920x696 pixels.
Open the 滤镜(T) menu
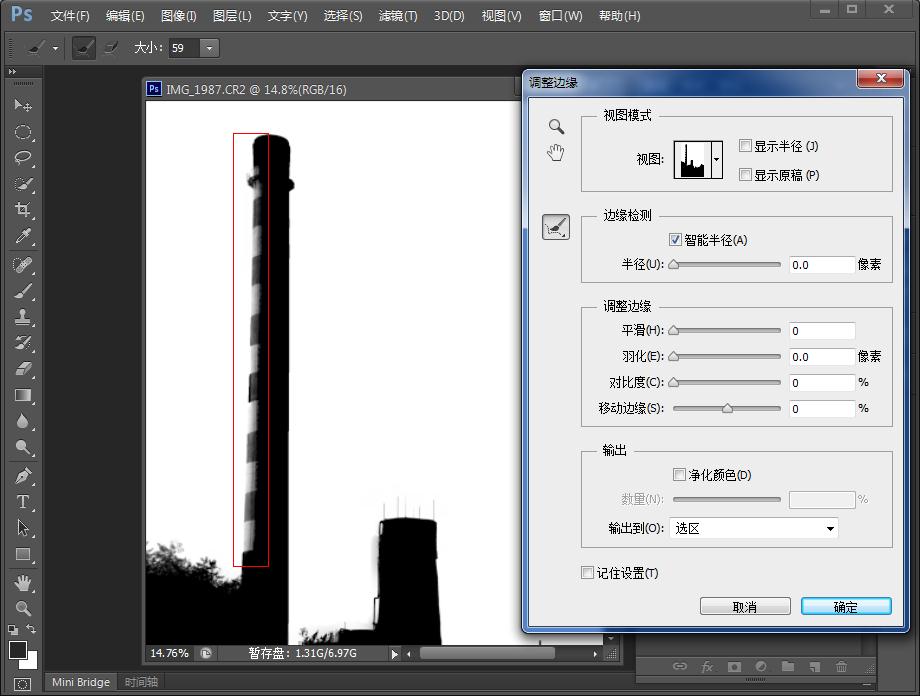398,16
